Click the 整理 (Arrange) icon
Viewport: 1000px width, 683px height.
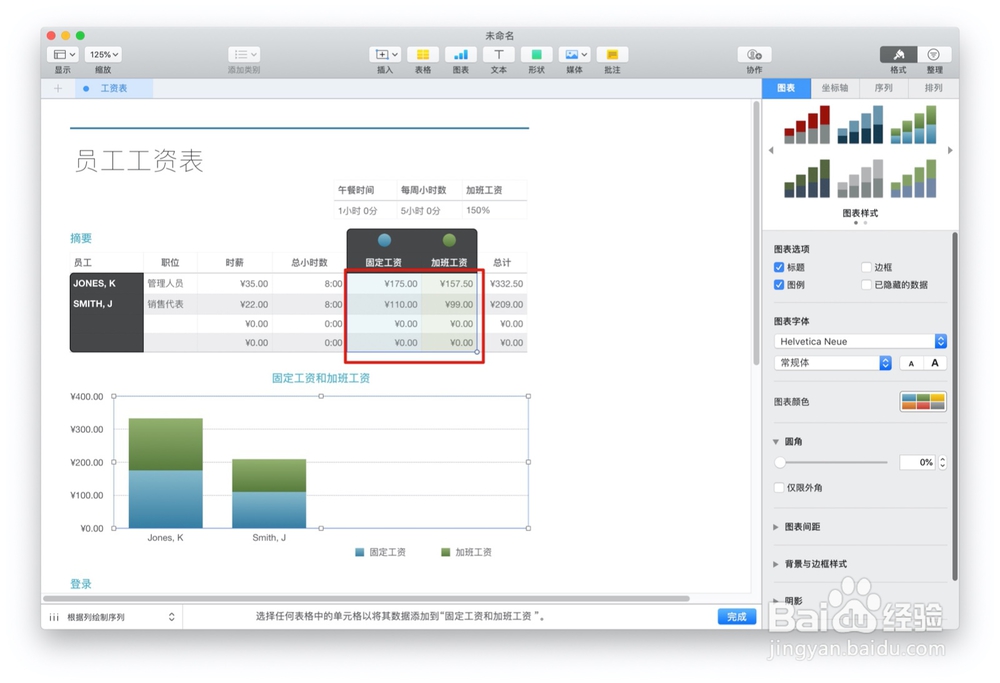pyautogui.click(x=932, y=55)
